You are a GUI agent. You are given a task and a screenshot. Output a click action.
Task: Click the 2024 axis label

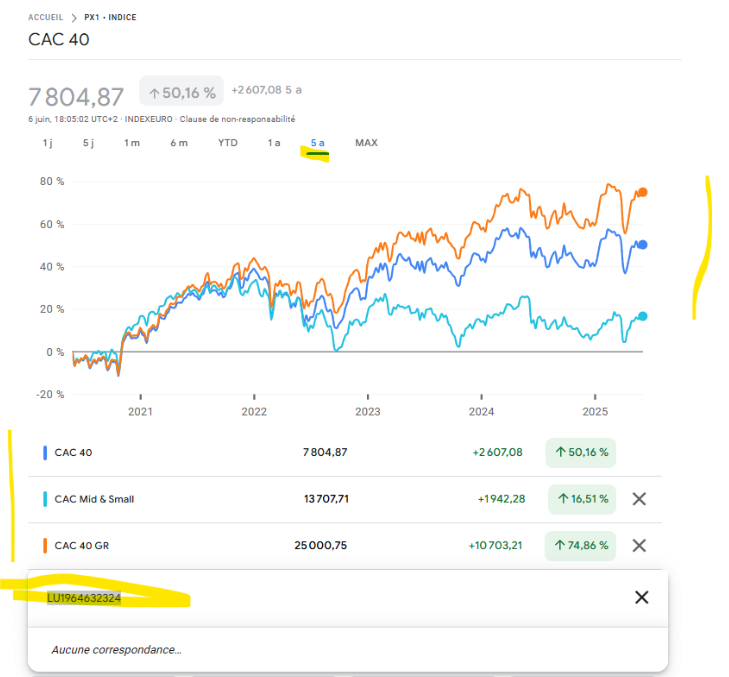[x=481, y=412]
